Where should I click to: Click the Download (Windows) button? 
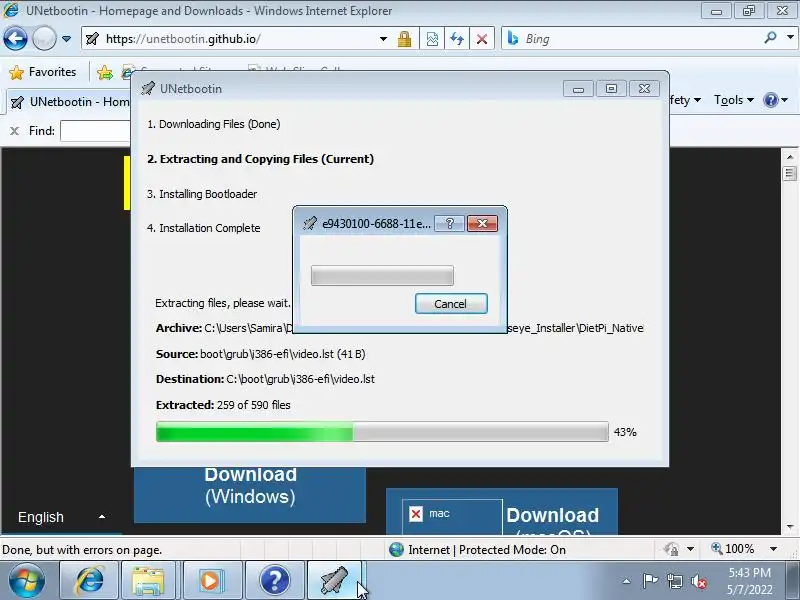tap(250, 494)
